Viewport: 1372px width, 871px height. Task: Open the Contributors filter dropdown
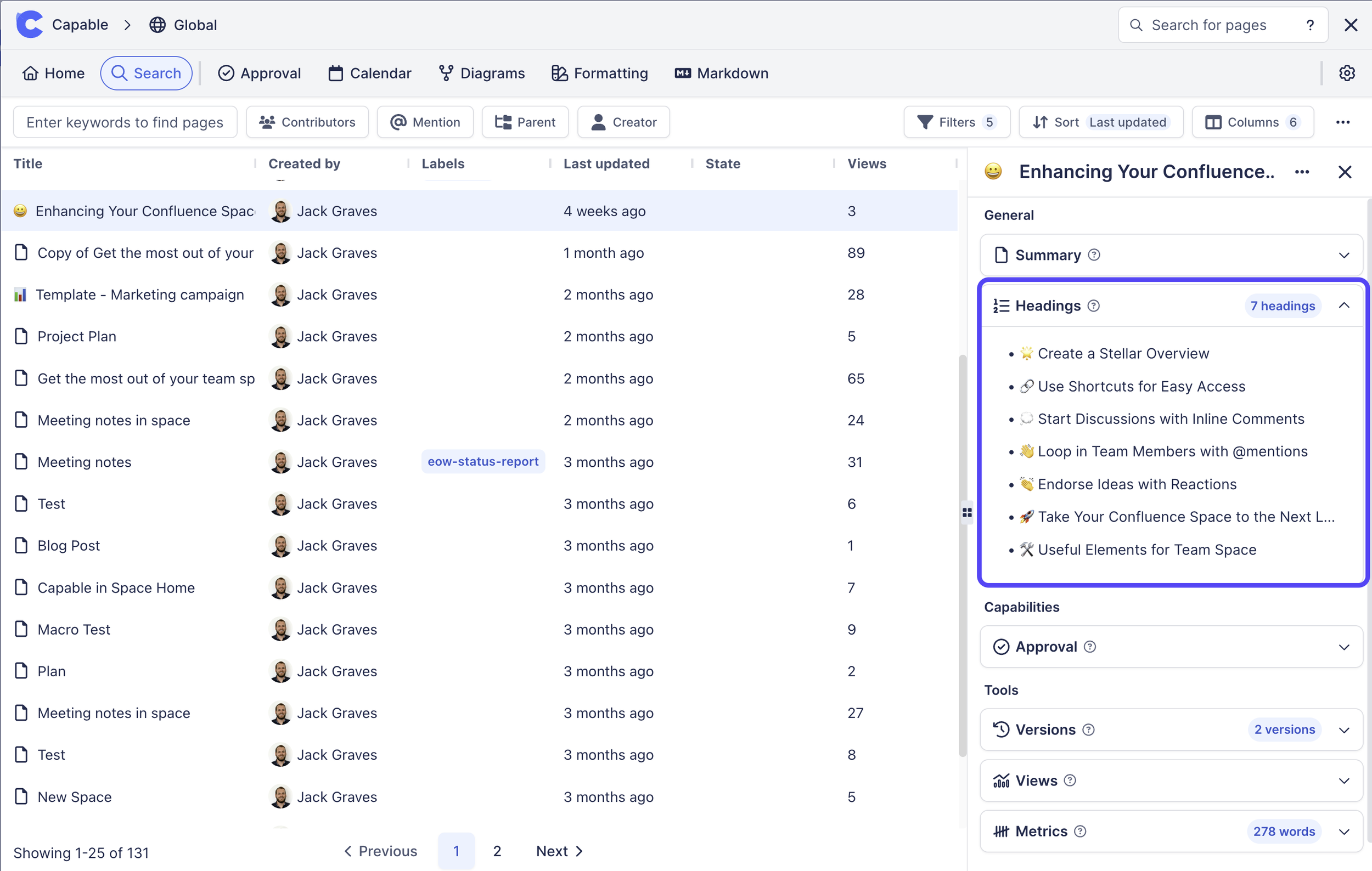tap(307, 122)
